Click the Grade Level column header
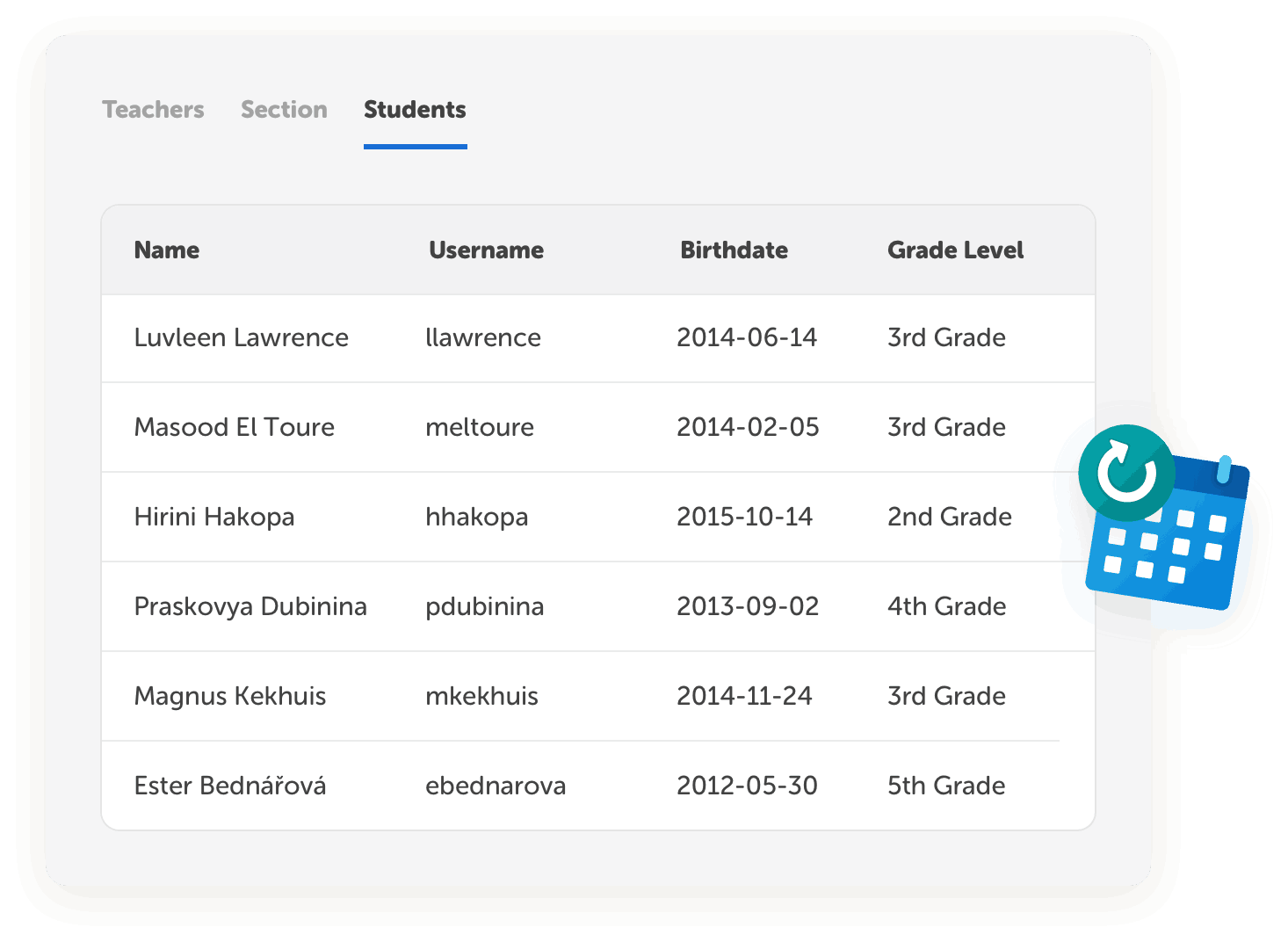This screenshot has width=1288, height=942. tap(955, 250)
